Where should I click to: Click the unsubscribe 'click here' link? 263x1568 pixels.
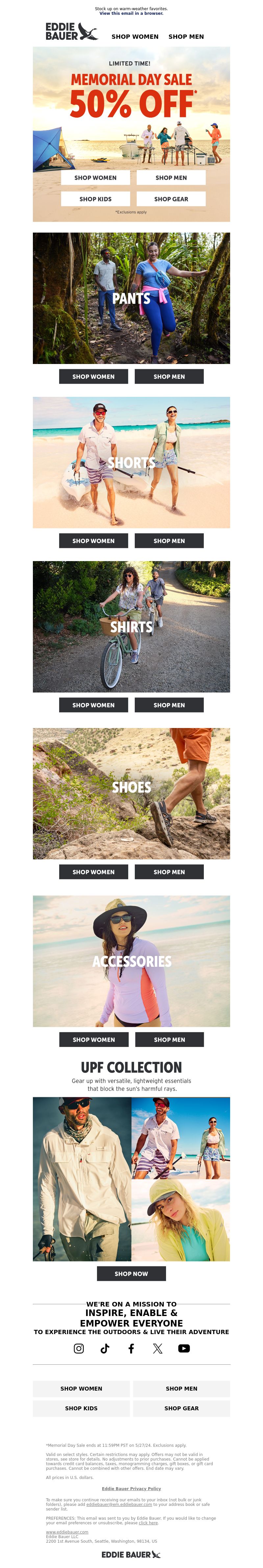(148, 1522)
